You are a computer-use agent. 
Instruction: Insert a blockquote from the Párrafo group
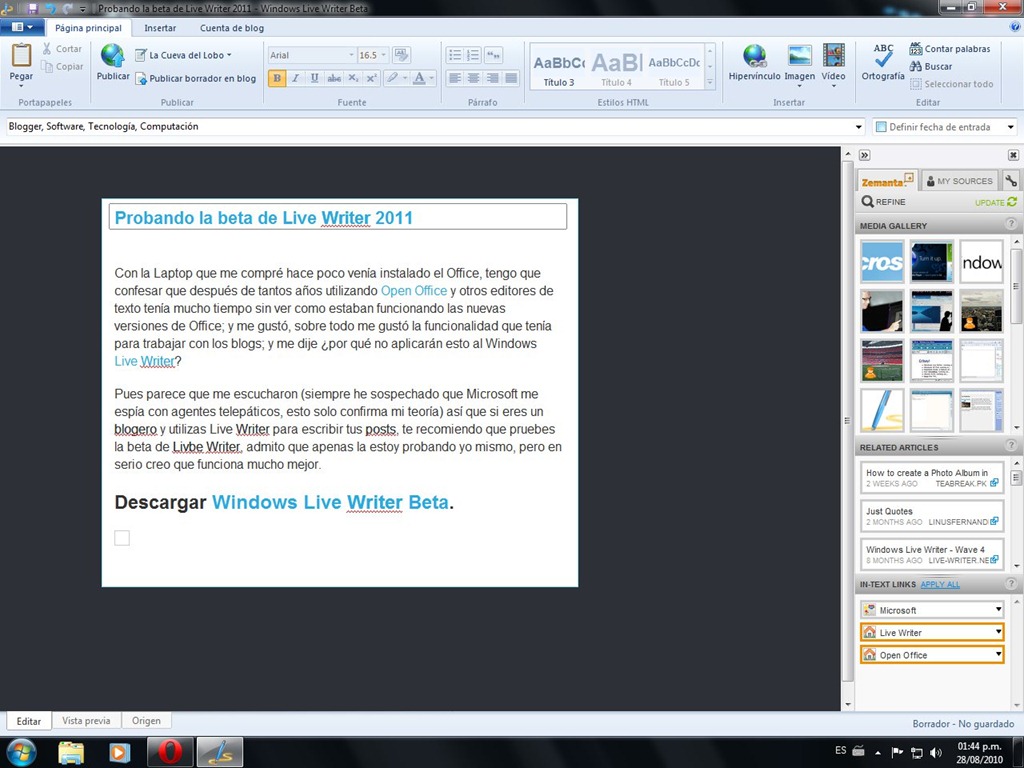[x=494, y=55]
